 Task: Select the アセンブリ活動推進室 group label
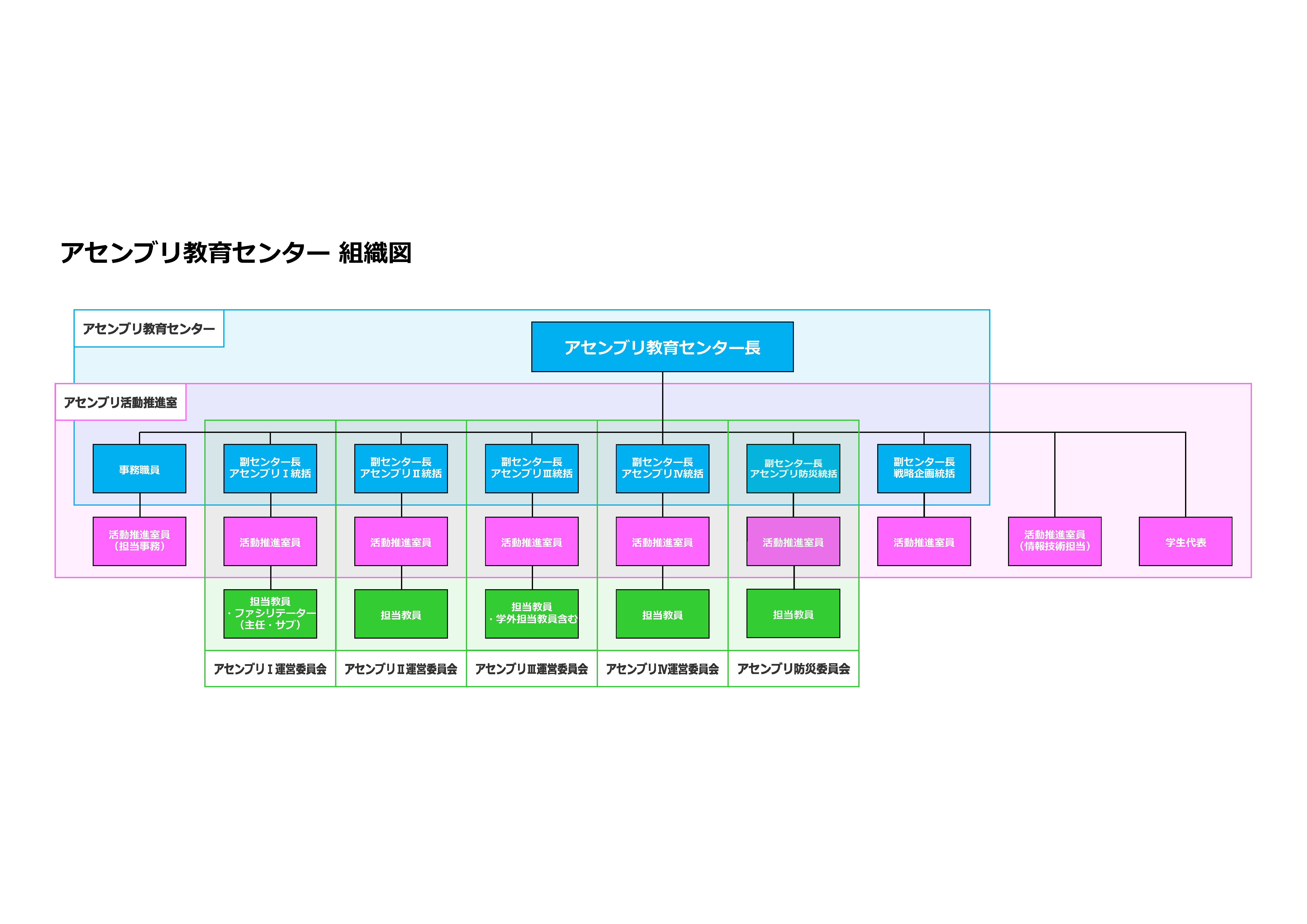[x=120, y=402]
